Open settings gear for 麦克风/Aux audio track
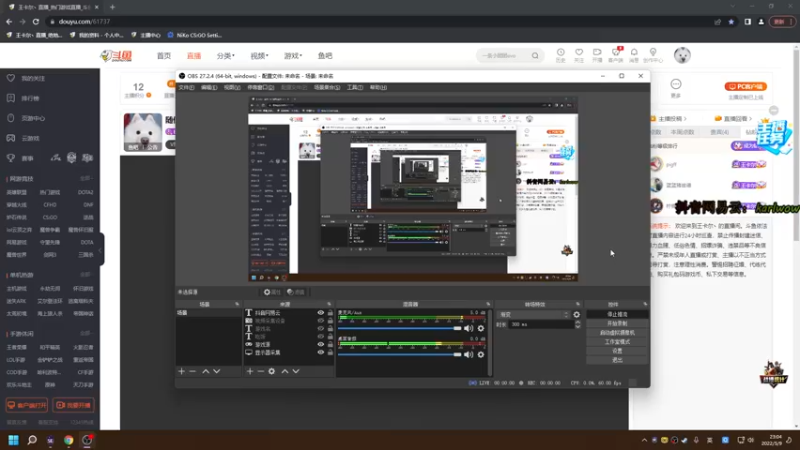This screenshot has height=450, width=800. click(481, 329)
